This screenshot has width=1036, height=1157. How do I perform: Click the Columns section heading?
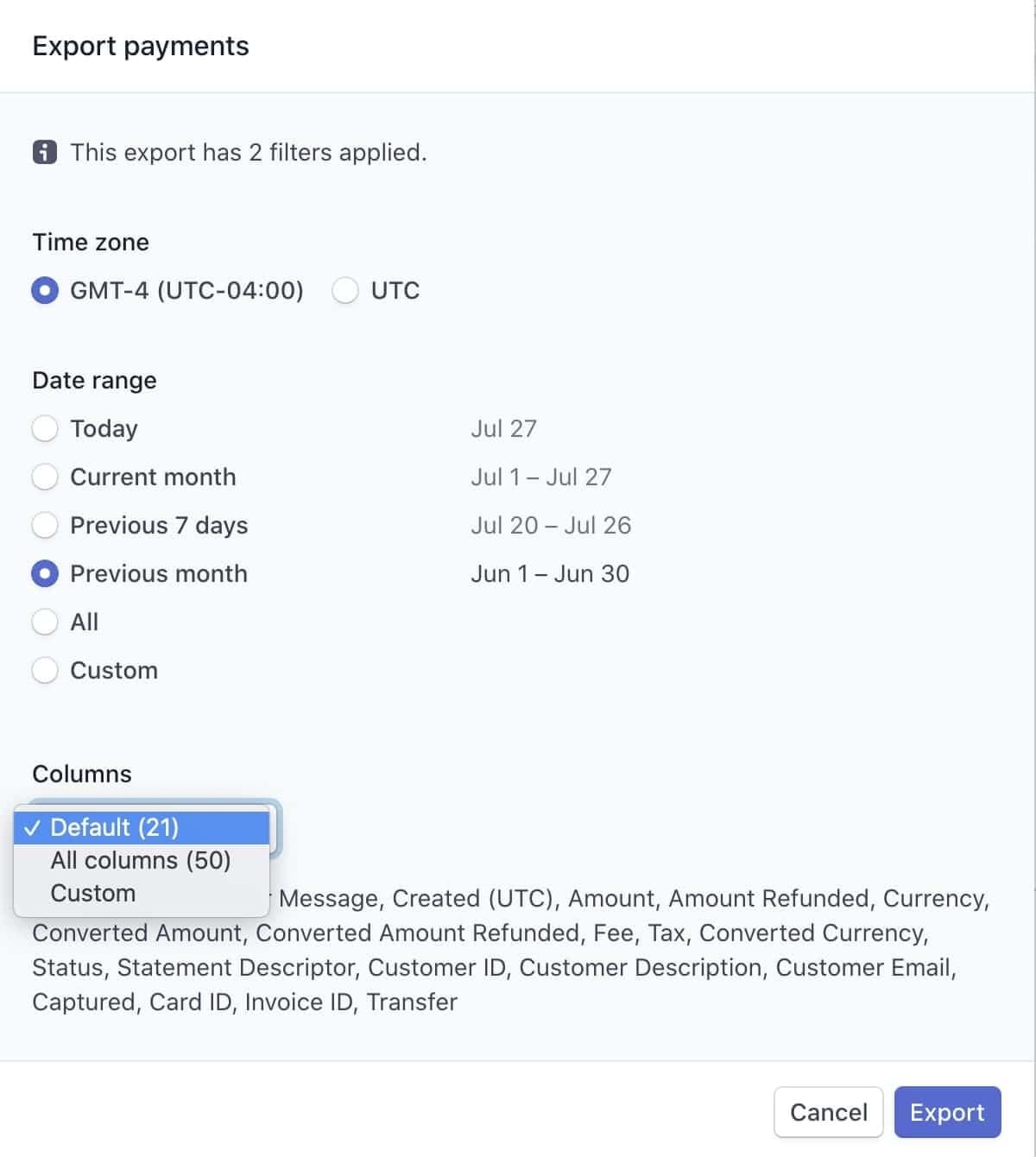pos(80,774)
